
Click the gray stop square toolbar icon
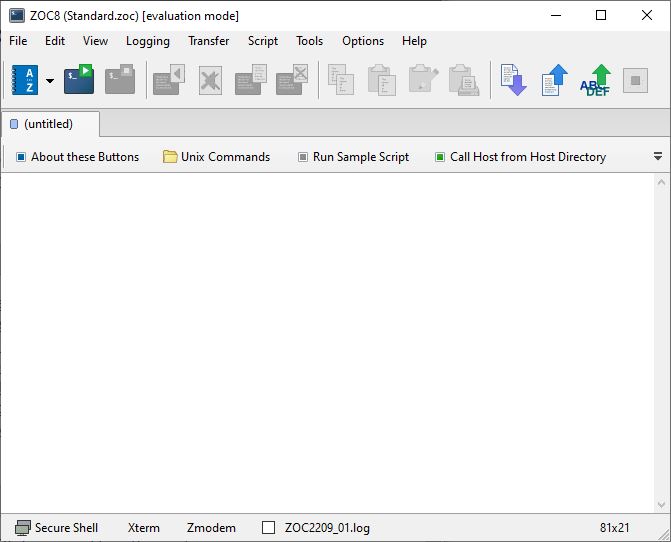(635, 80)
